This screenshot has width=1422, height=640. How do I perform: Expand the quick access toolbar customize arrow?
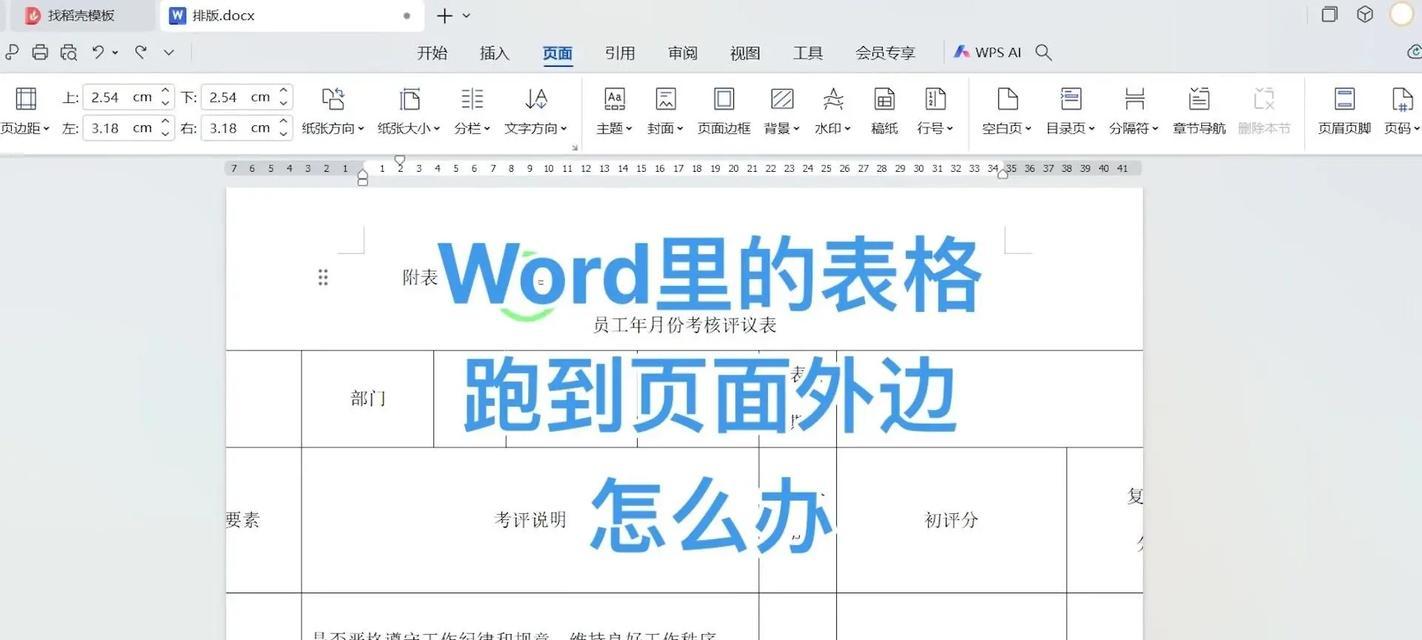(x=169, y=52)
